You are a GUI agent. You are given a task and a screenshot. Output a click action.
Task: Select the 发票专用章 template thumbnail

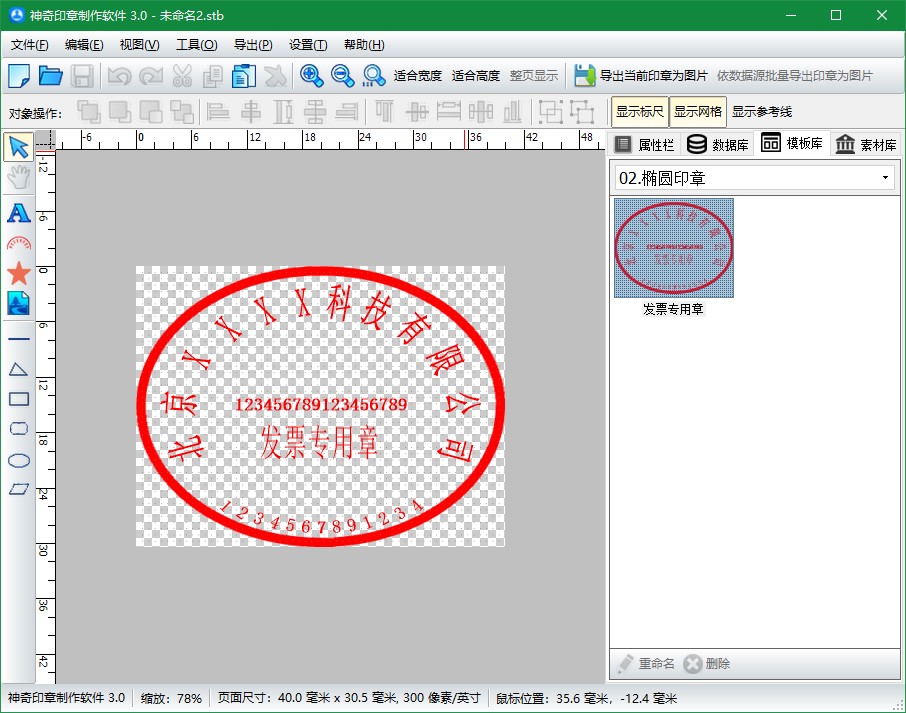[673, 248]
